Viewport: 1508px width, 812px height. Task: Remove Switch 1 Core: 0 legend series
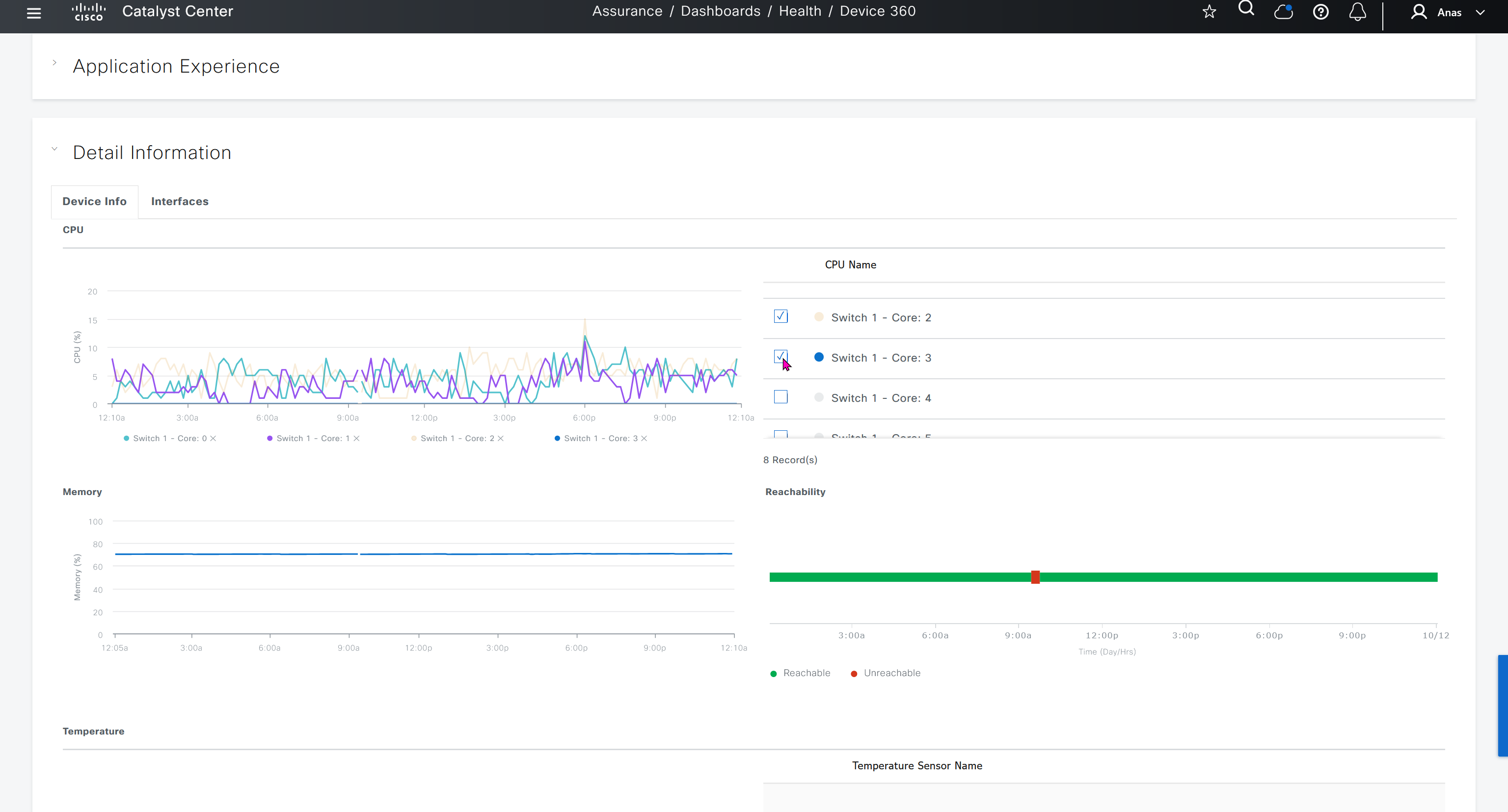[x=213, y=438]
